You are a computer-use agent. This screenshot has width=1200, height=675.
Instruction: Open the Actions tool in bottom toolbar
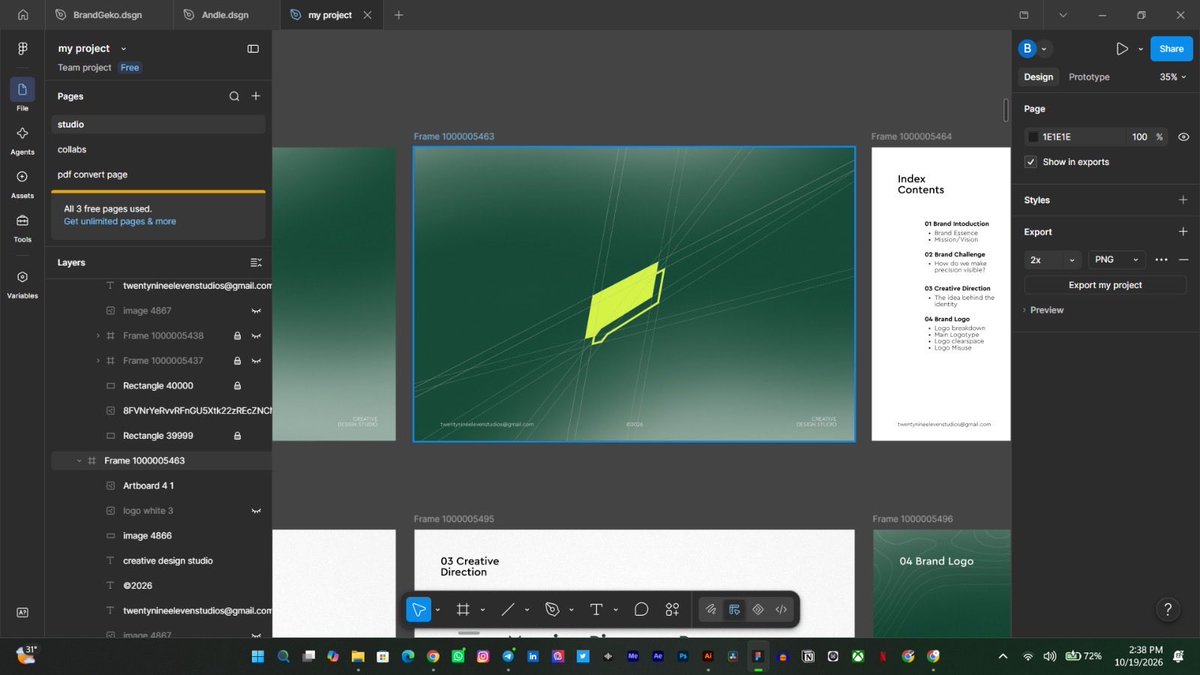click(672, 609)
